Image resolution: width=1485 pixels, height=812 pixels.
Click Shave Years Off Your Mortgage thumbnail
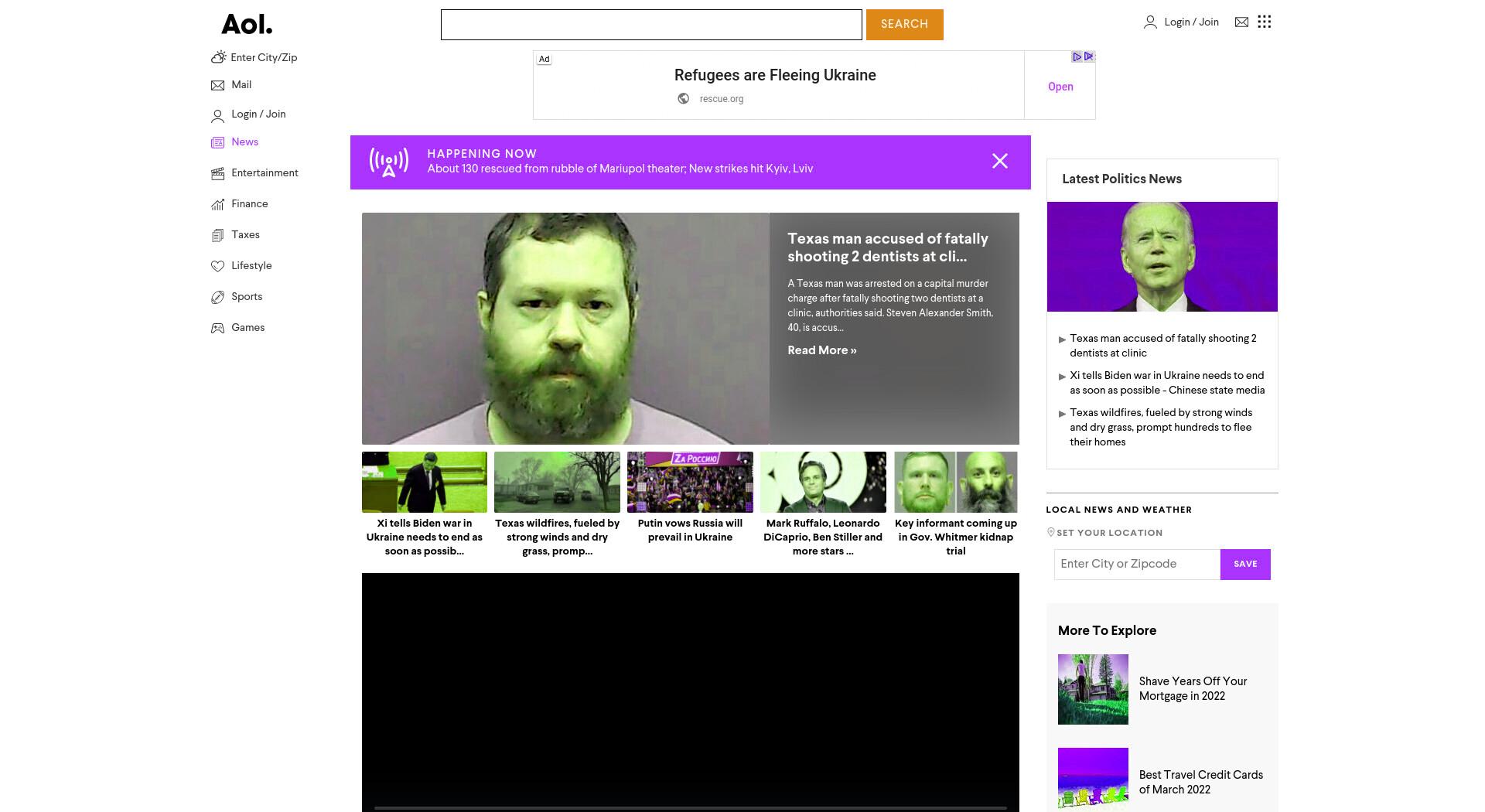click(x=1093, y=689)
